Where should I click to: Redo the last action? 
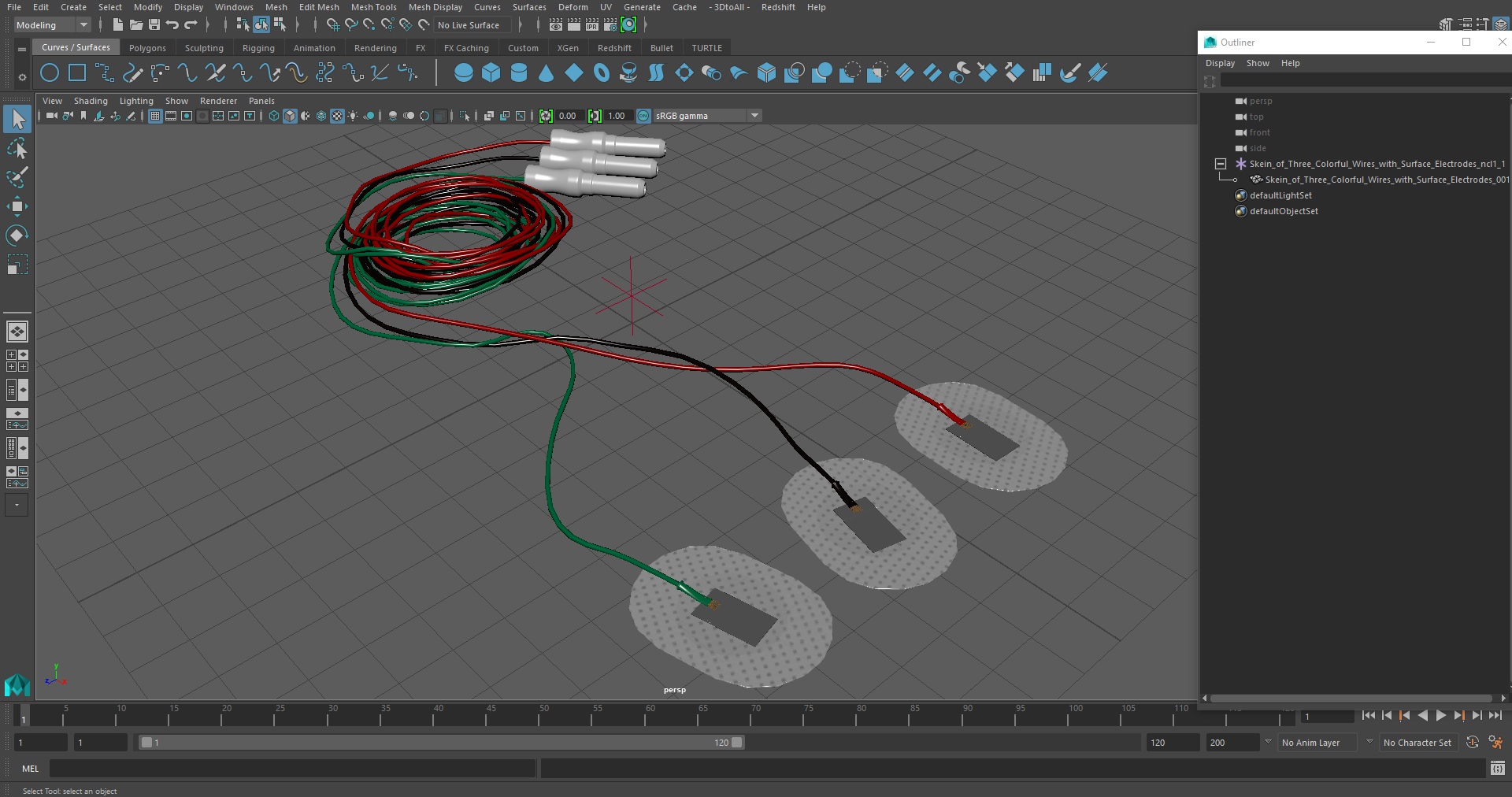click(191, 25)
